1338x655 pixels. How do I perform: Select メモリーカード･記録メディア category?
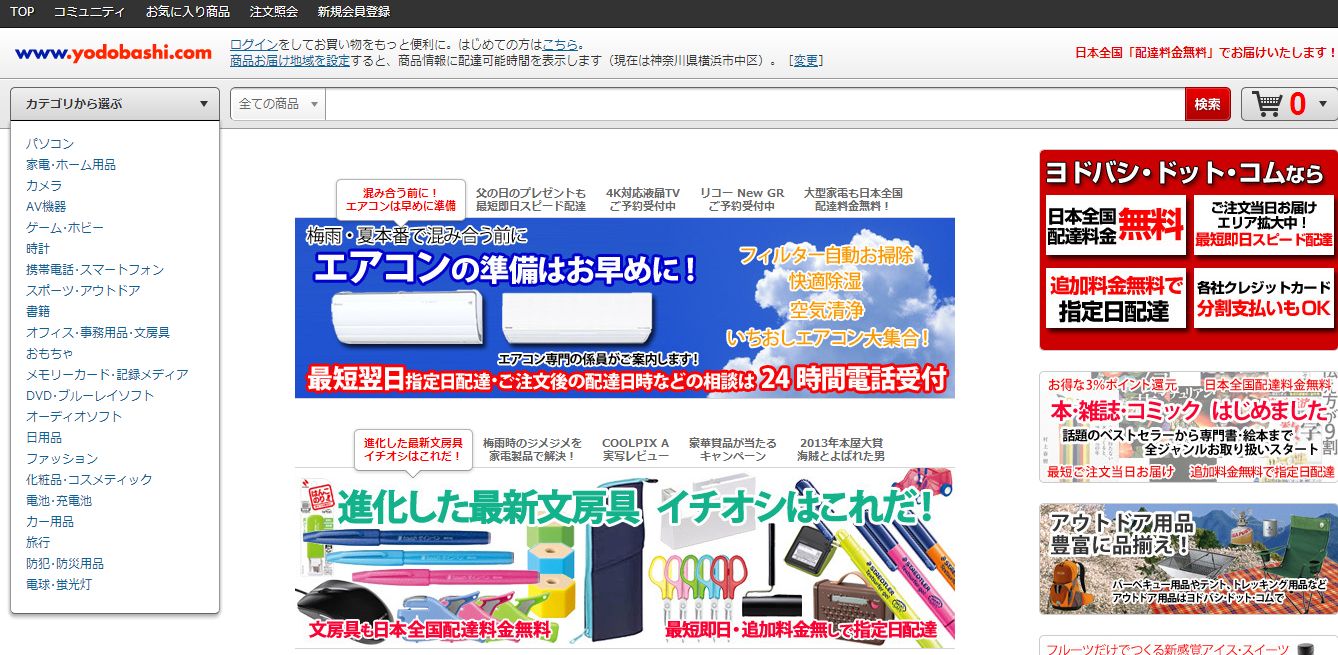107,375
